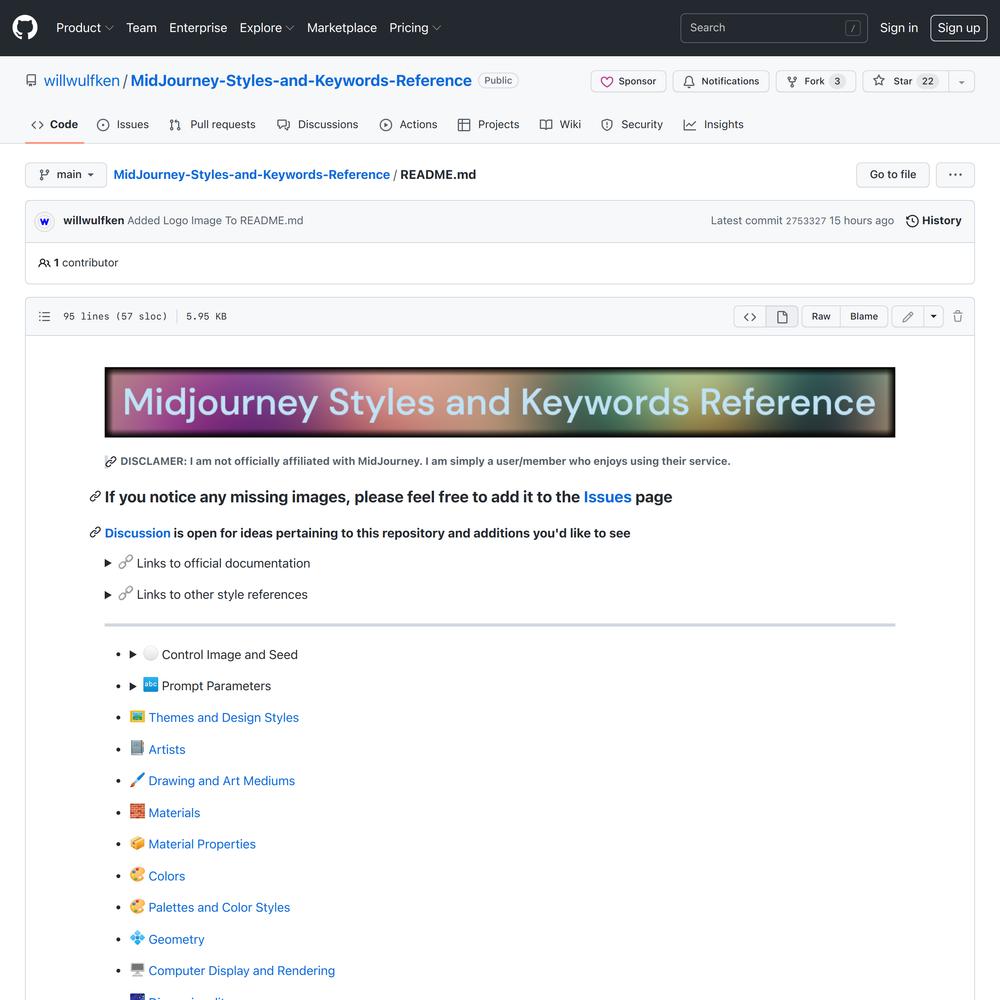Image resolution: width=1000 pixels, height=1000 pixels.
Task: Open the Artists link
Action: pyautogui.click(x=166, y=749)
